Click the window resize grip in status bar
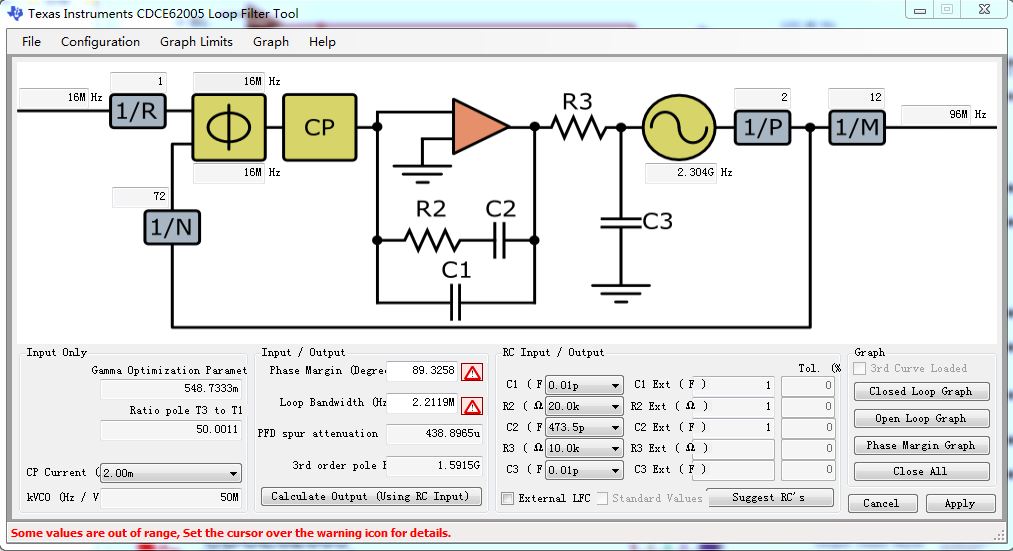The image size is (1013, 551). coord(999,534)
